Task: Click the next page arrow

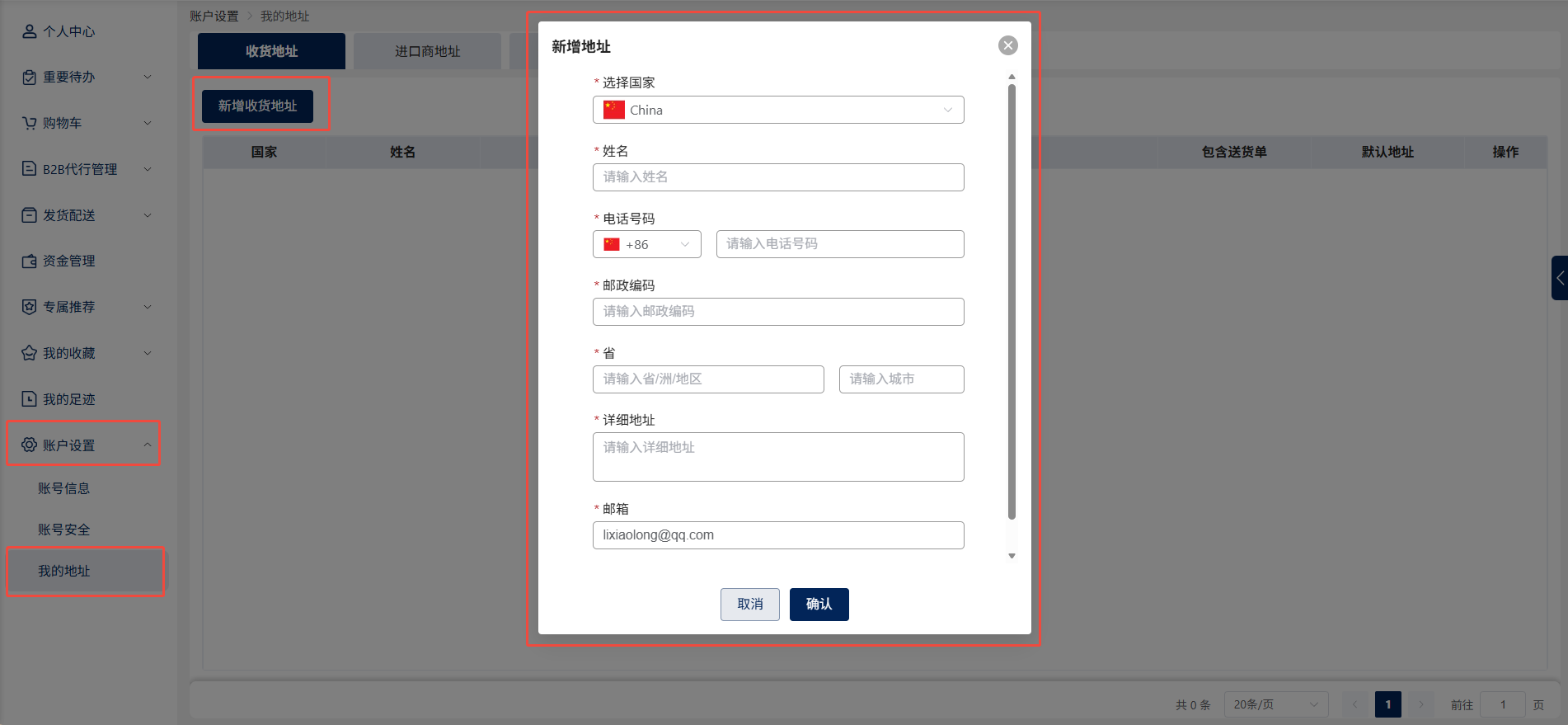Action: click(1421, 704)
